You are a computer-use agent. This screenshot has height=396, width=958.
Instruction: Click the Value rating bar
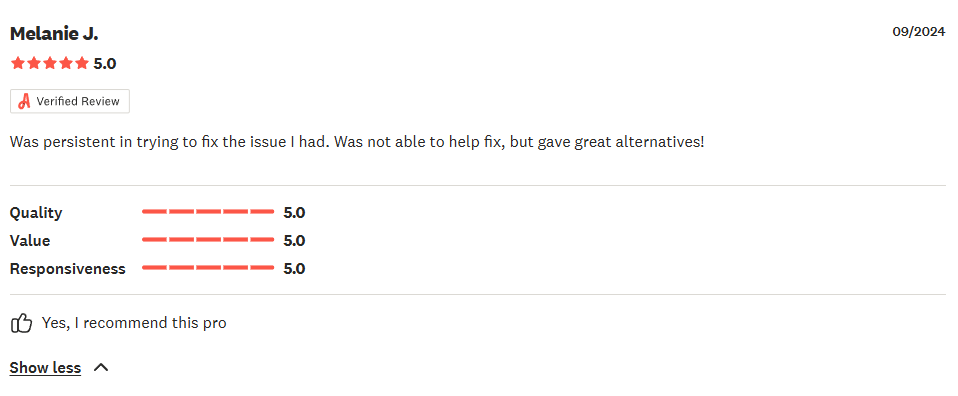[x=208, y=240]
